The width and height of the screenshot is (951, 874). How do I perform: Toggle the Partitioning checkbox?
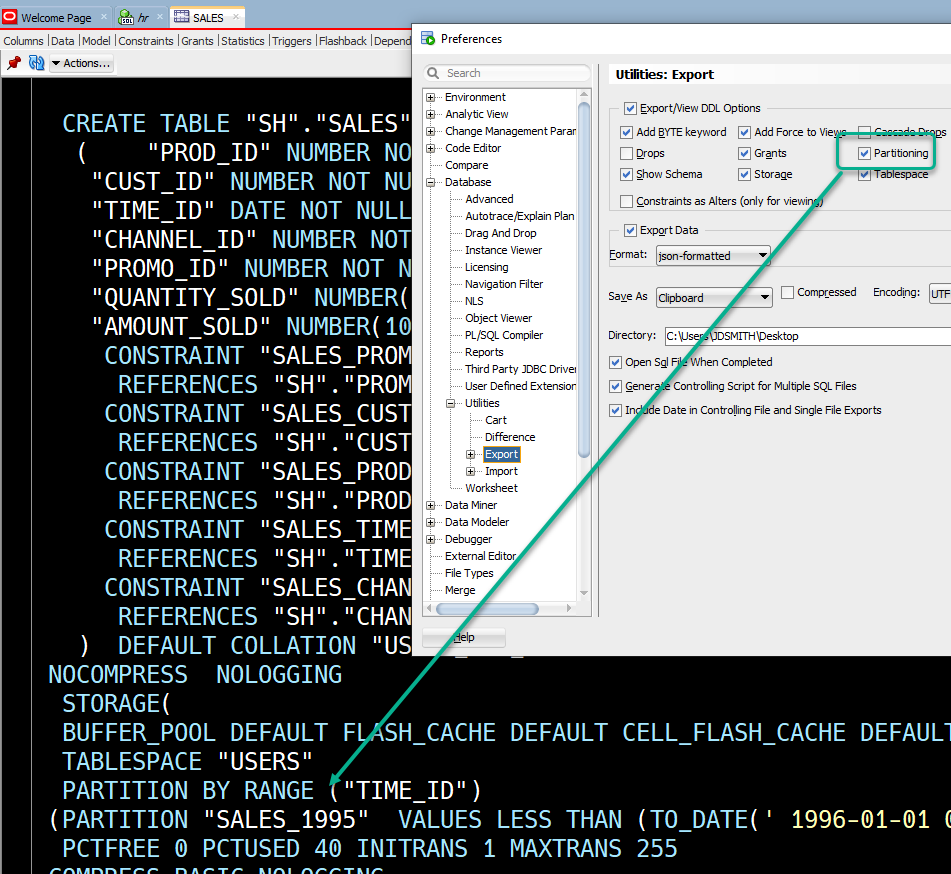tap(864, 153)
